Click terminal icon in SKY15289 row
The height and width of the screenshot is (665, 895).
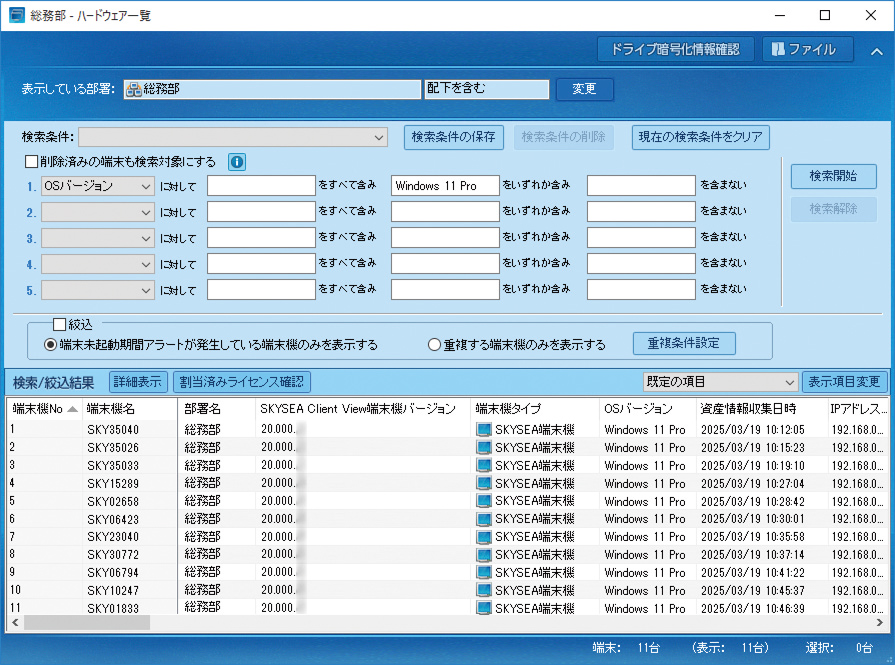[483, 483]
